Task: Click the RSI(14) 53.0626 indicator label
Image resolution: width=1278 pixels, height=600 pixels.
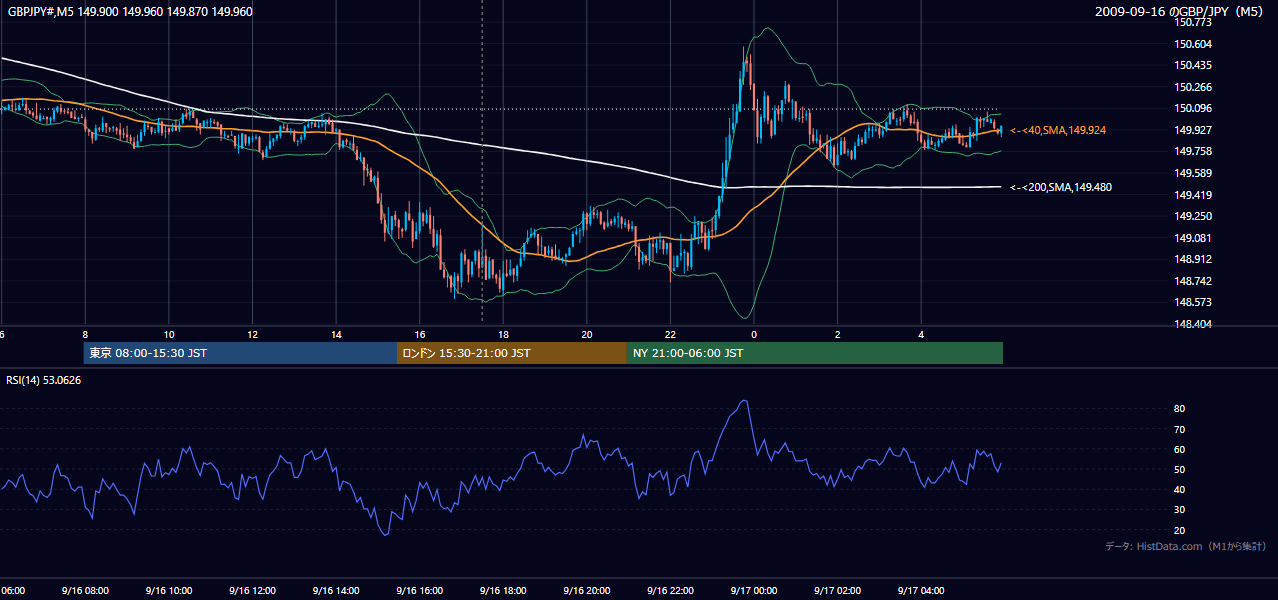Action: [44, 380]
